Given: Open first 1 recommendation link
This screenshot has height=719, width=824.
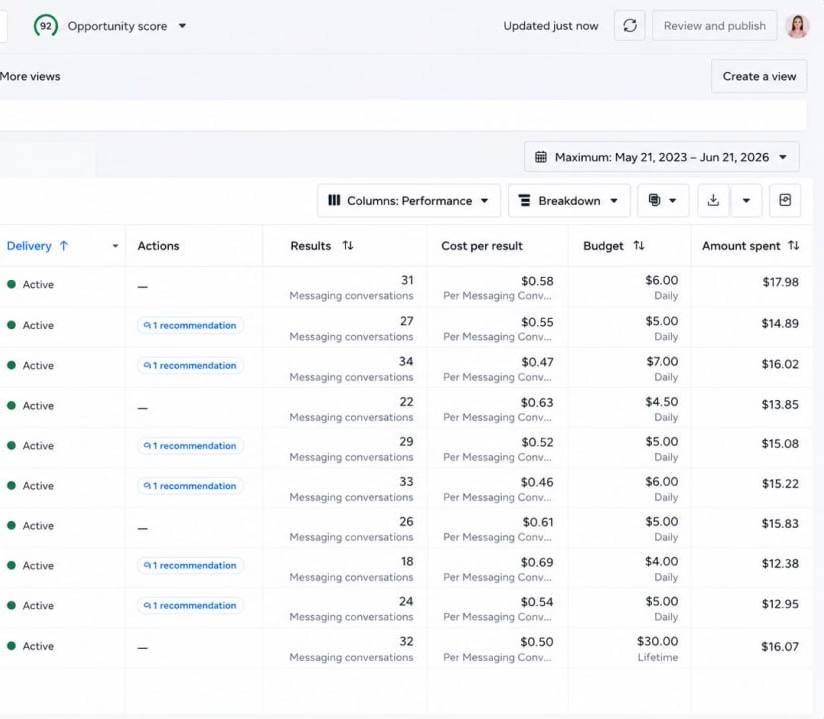Looking at the screenshot, I should coord(190,325).
